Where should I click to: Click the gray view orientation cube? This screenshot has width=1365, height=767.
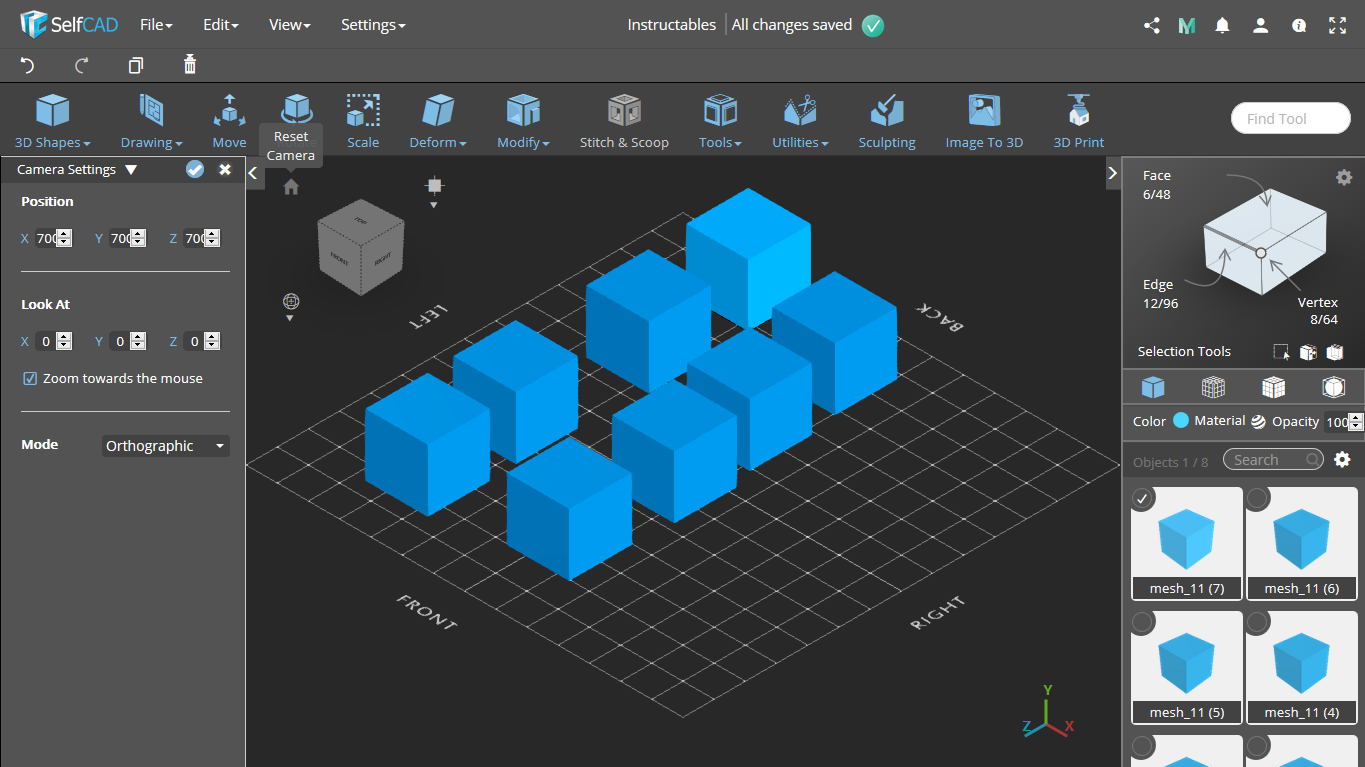pos(361,246)
